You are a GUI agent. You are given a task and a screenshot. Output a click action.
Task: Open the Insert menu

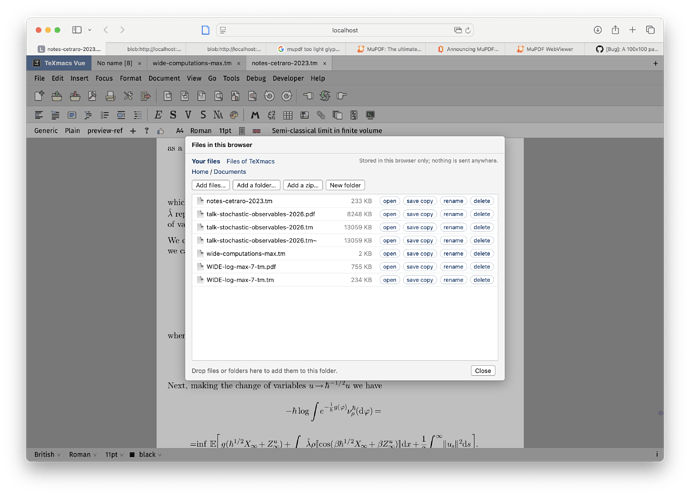79,78
